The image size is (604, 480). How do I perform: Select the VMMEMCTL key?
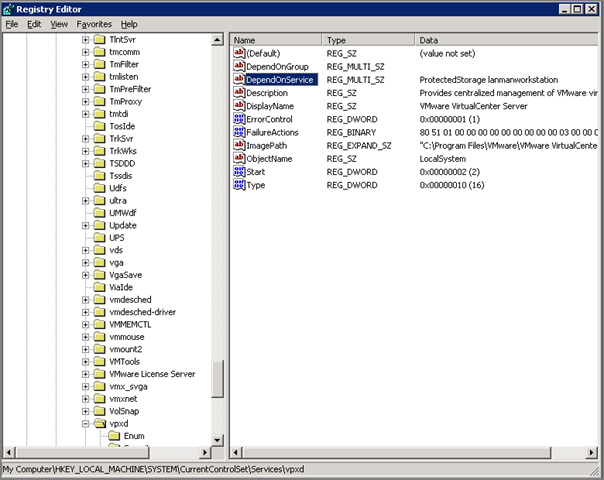click(130, 324)
